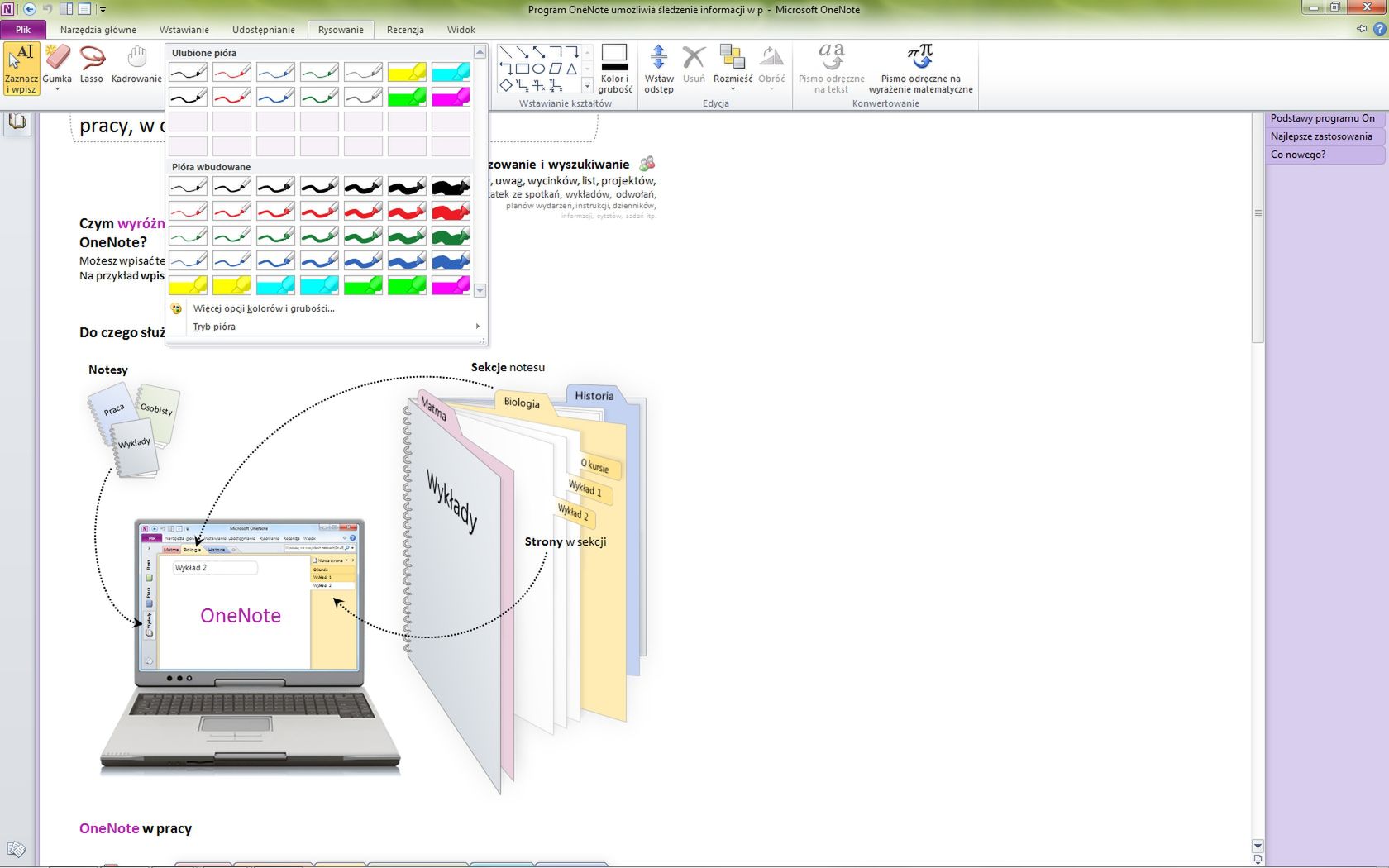Select the rectangle shape
This screenshot has height=868, width=1389.
click(x=523, y=69)
